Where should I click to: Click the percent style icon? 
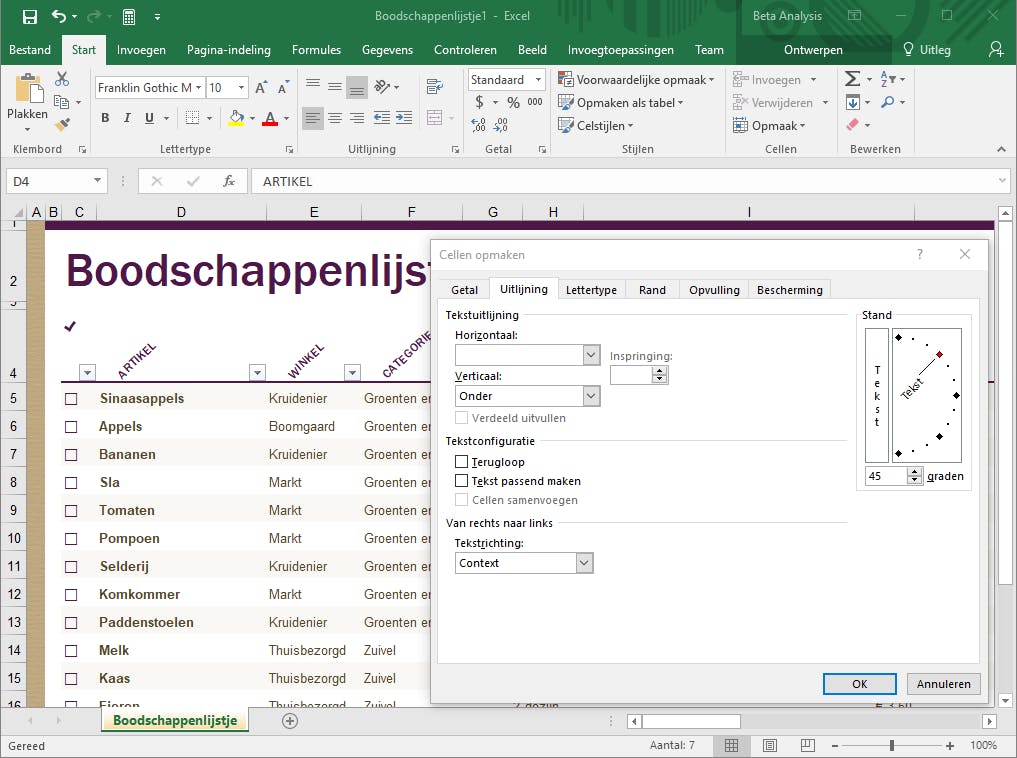pyautogui.click(x=513, y=102)
